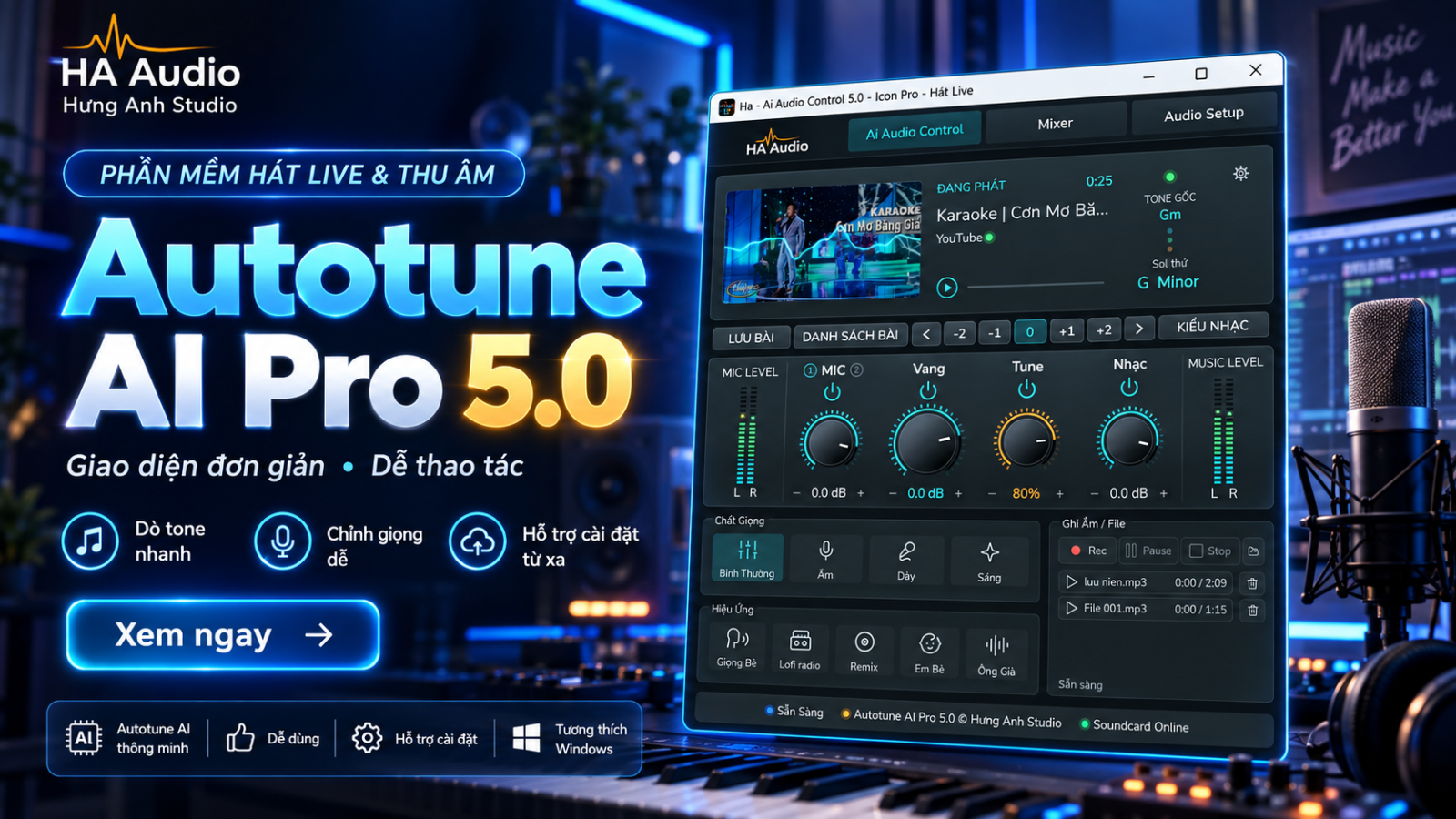Toggle Tune power icon
This screenshot has width=1456, height=819.
tap(1026, 389)
